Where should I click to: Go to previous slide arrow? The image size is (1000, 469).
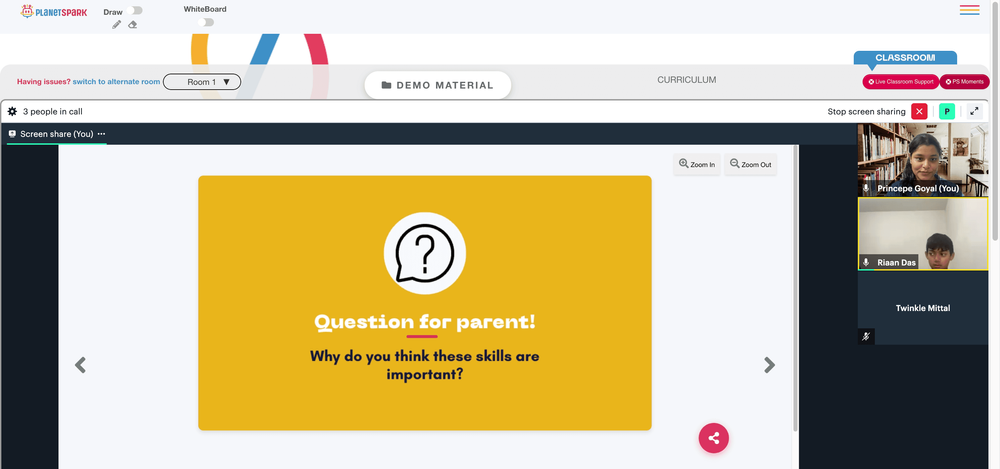click(x=80, y=365)
